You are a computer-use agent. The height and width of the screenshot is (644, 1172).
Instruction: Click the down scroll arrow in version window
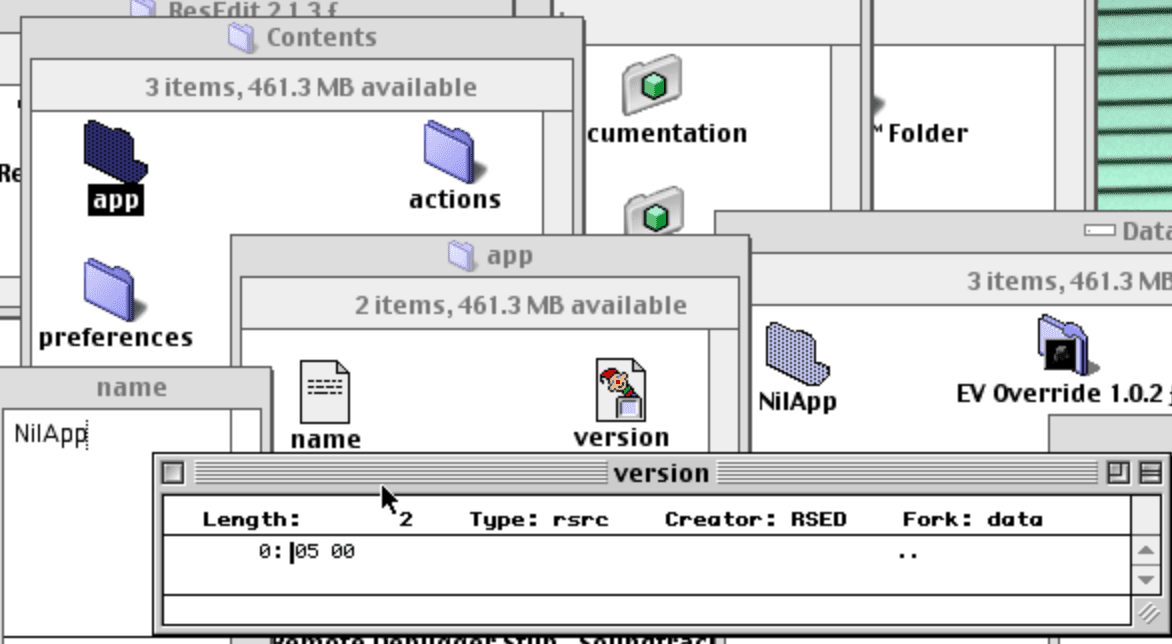(1146, 579)
